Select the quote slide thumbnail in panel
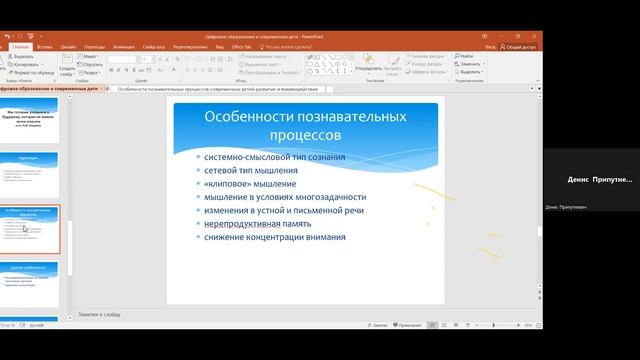The image size is (640, 360). pyautogui.click(x=29, y=120)
